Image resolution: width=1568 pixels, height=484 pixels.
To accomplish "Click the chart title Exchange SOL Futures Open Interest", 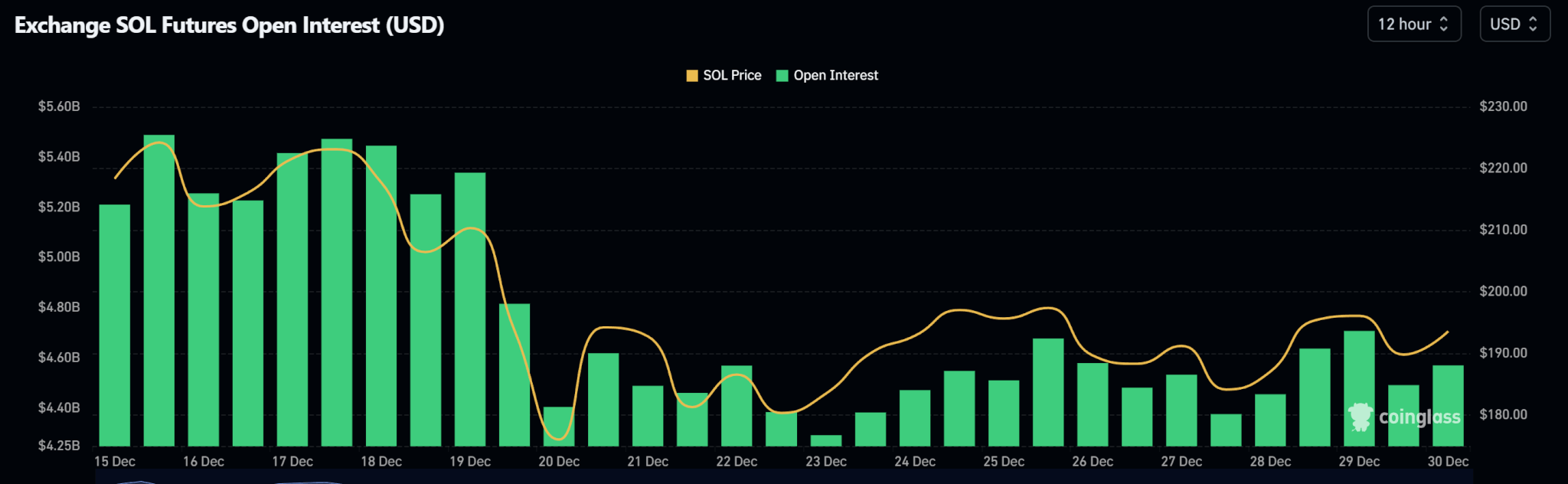I will coord(229,25).
